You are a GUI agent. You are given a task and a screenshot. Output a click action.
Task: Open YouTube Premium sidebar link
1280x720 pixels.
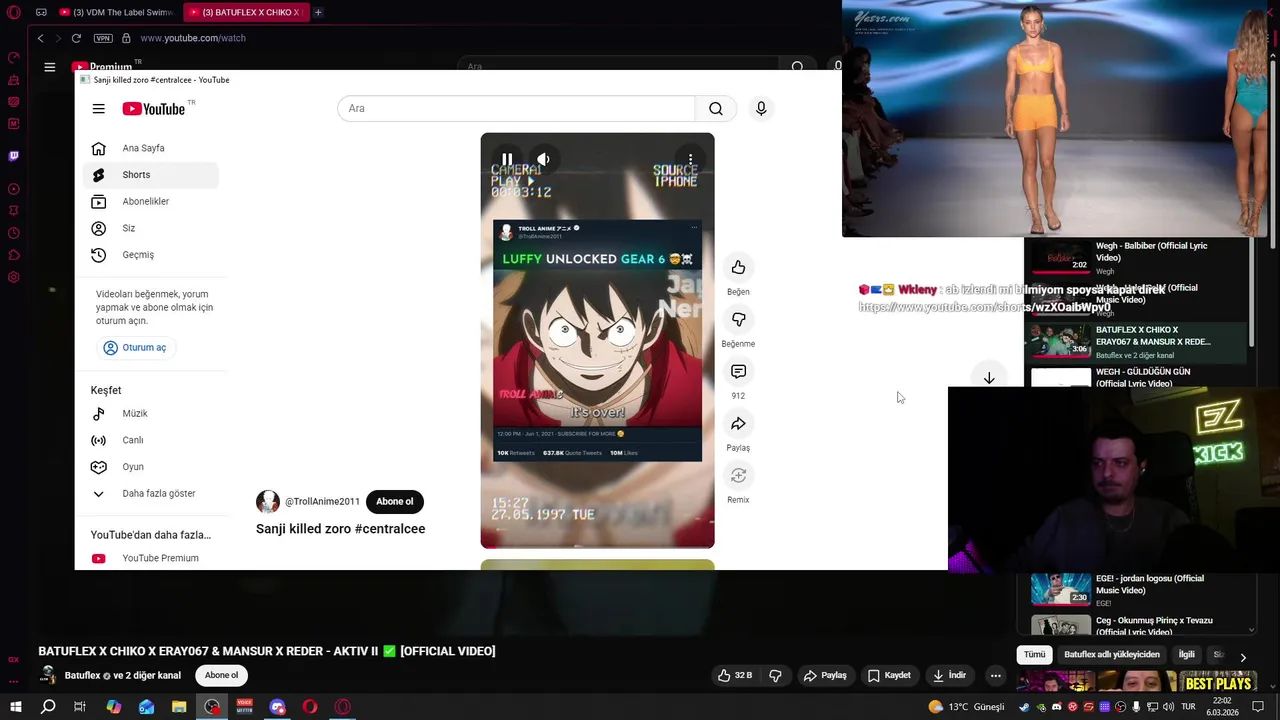click(x=151, y=558)
